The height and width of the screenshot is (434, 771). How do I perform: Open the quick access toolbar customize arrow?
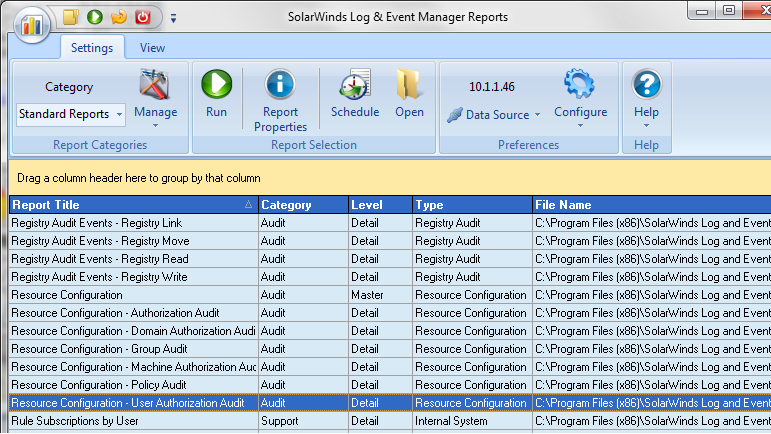coord(173,18)
